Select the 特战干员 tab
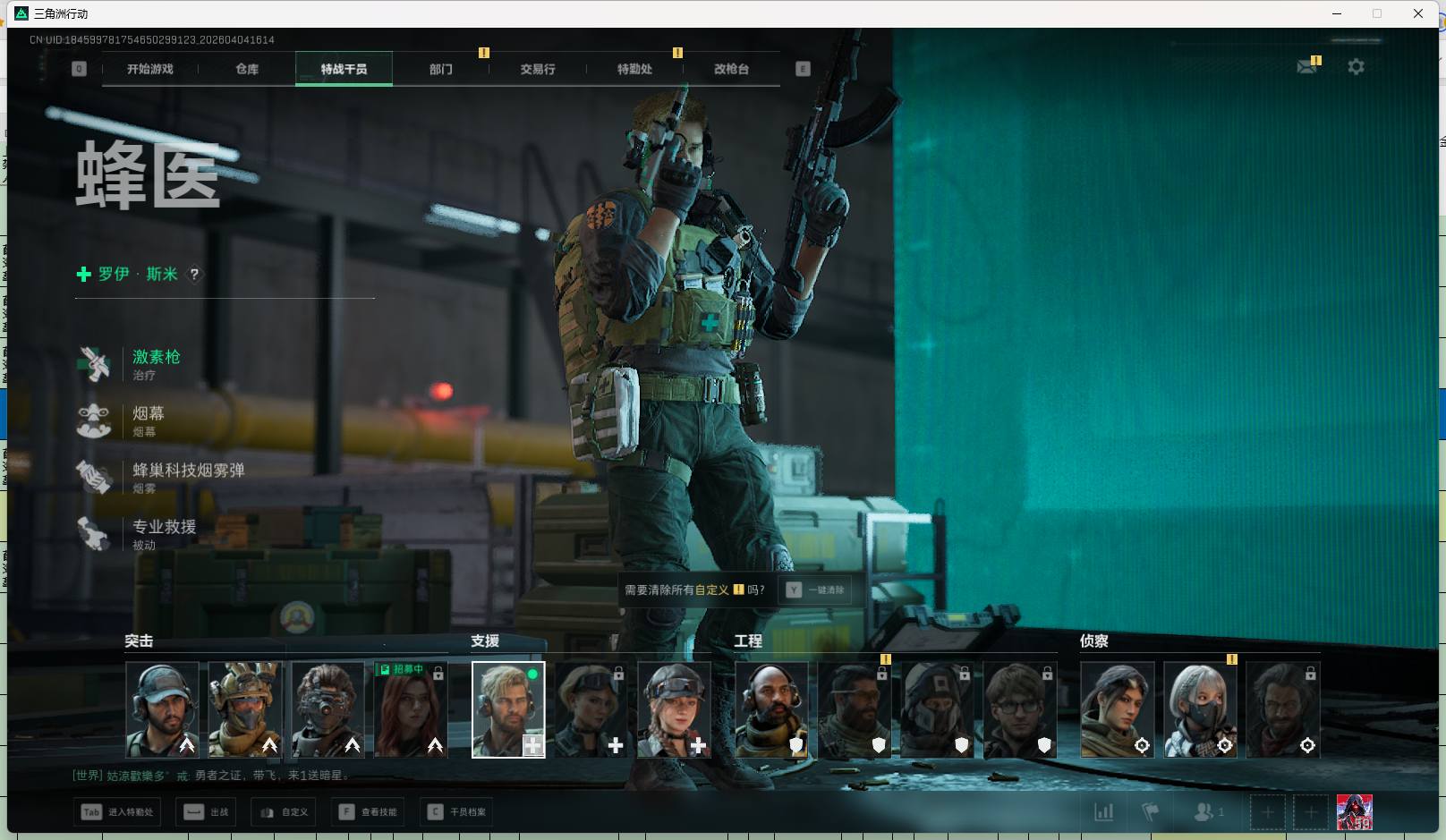 344,69
